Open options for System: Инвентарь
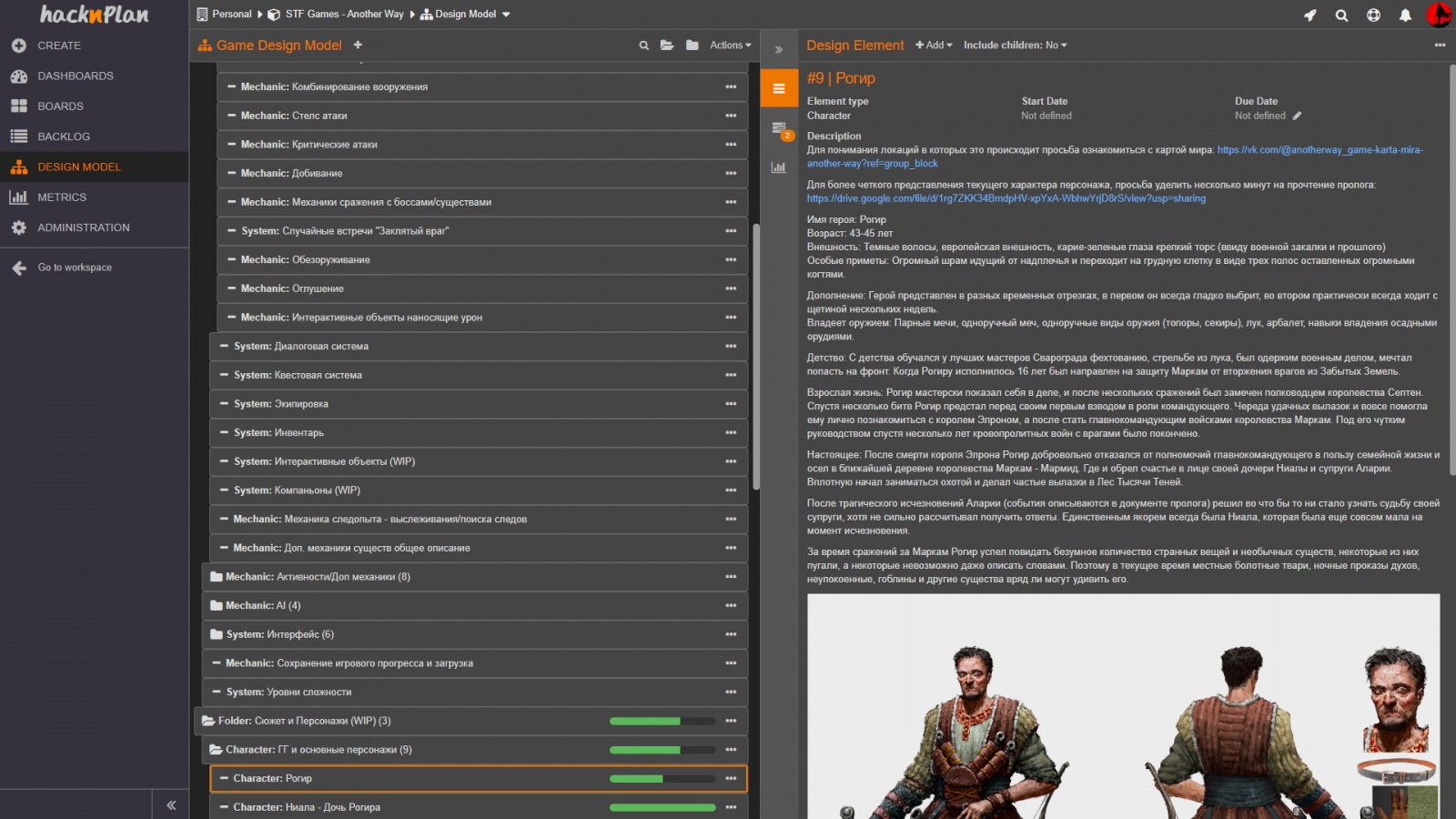This screenshot has width=1456, height=819. (731, 433)
